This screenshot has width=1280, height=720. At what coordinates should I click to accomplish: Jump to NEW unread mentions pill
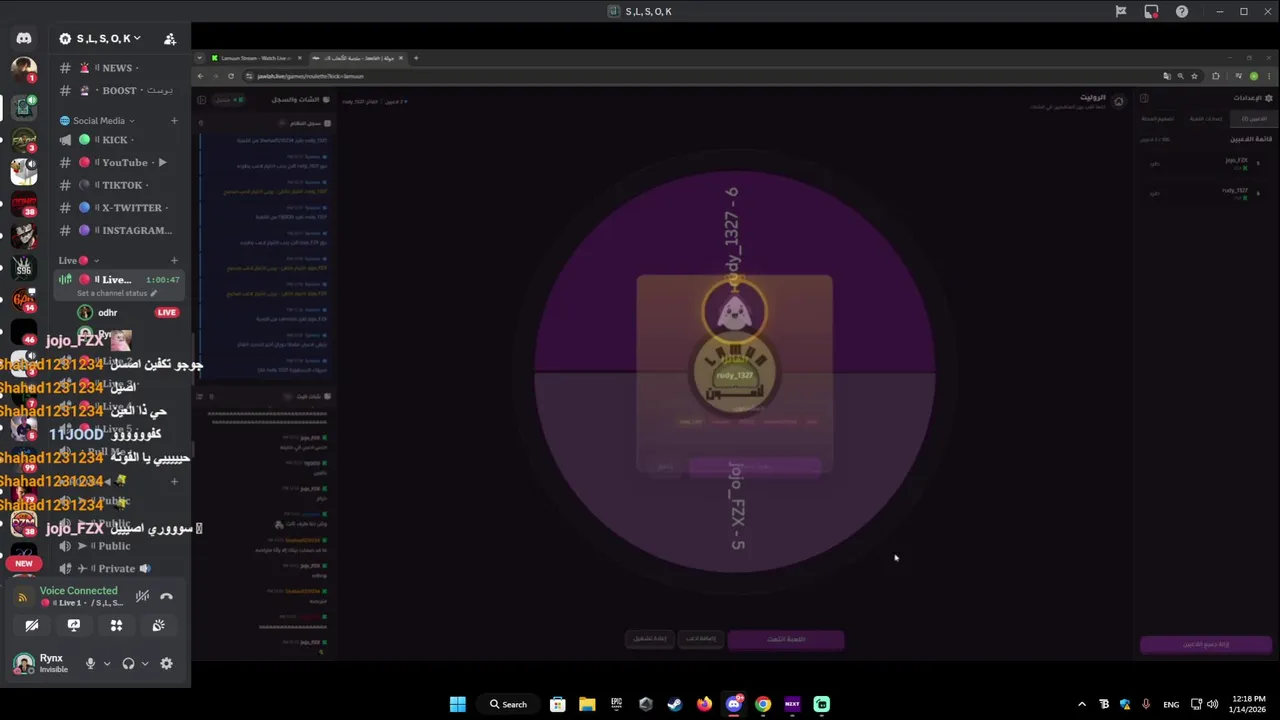tap(24, 563)
